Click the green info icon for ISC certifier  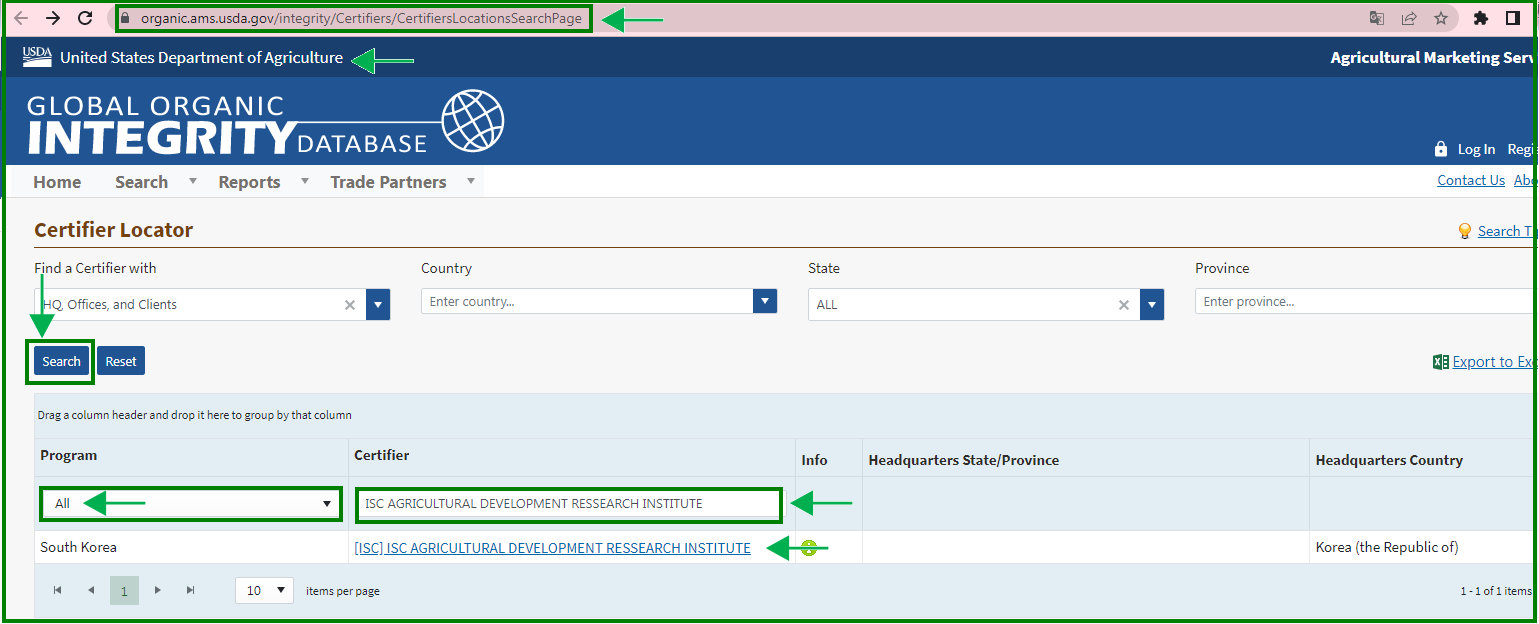click(x=809, y=548)
